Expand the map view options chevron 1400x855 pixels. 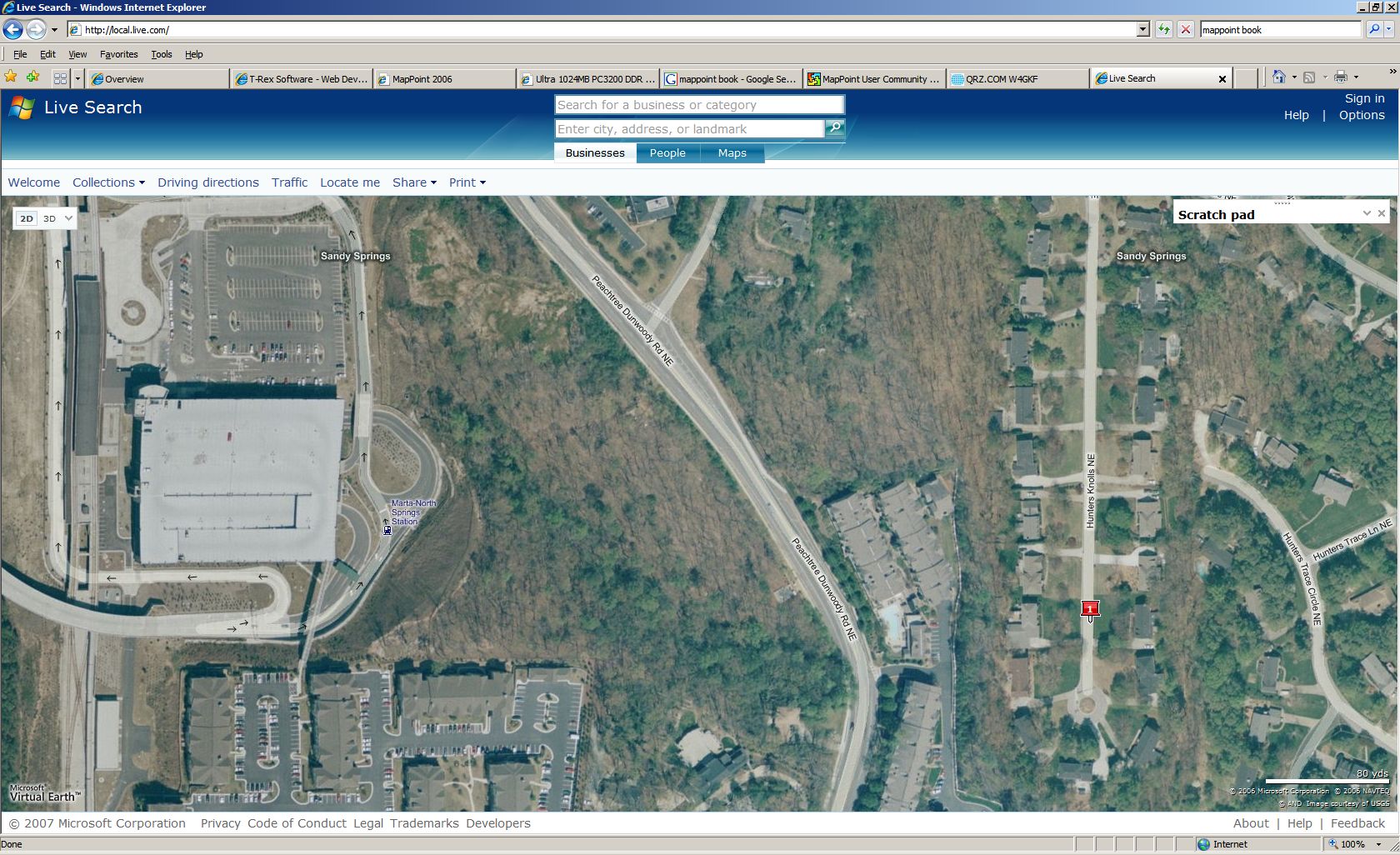pyautogui.click(x=68, y=218)
